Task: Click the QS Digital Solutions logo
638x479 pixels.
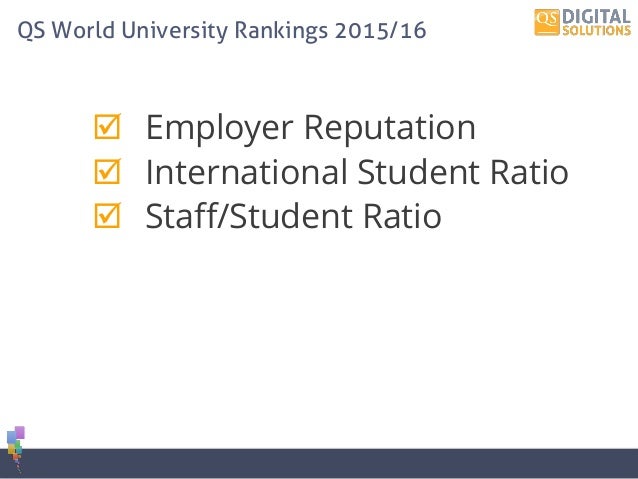Action: 582,22
